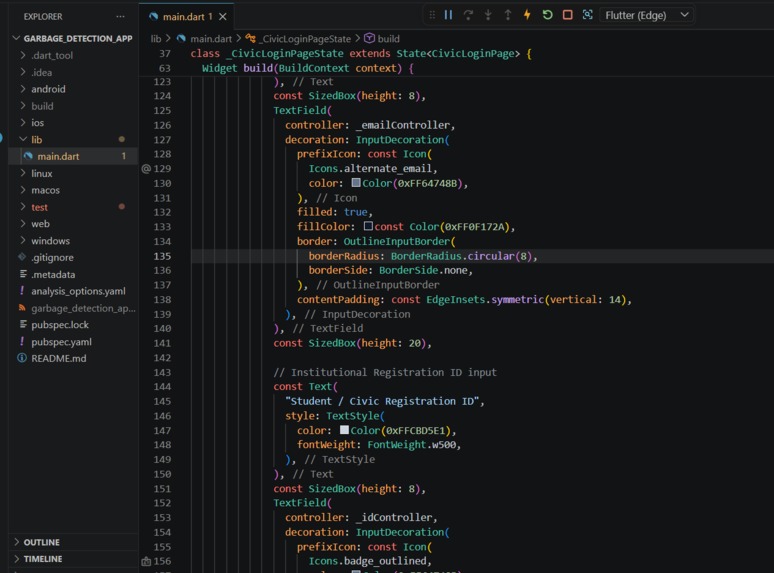The width and height of the screenshot is (774, 573).
Task: Click the Step Into debug icon
Action: pyautogui.click(x=488, y=15)
